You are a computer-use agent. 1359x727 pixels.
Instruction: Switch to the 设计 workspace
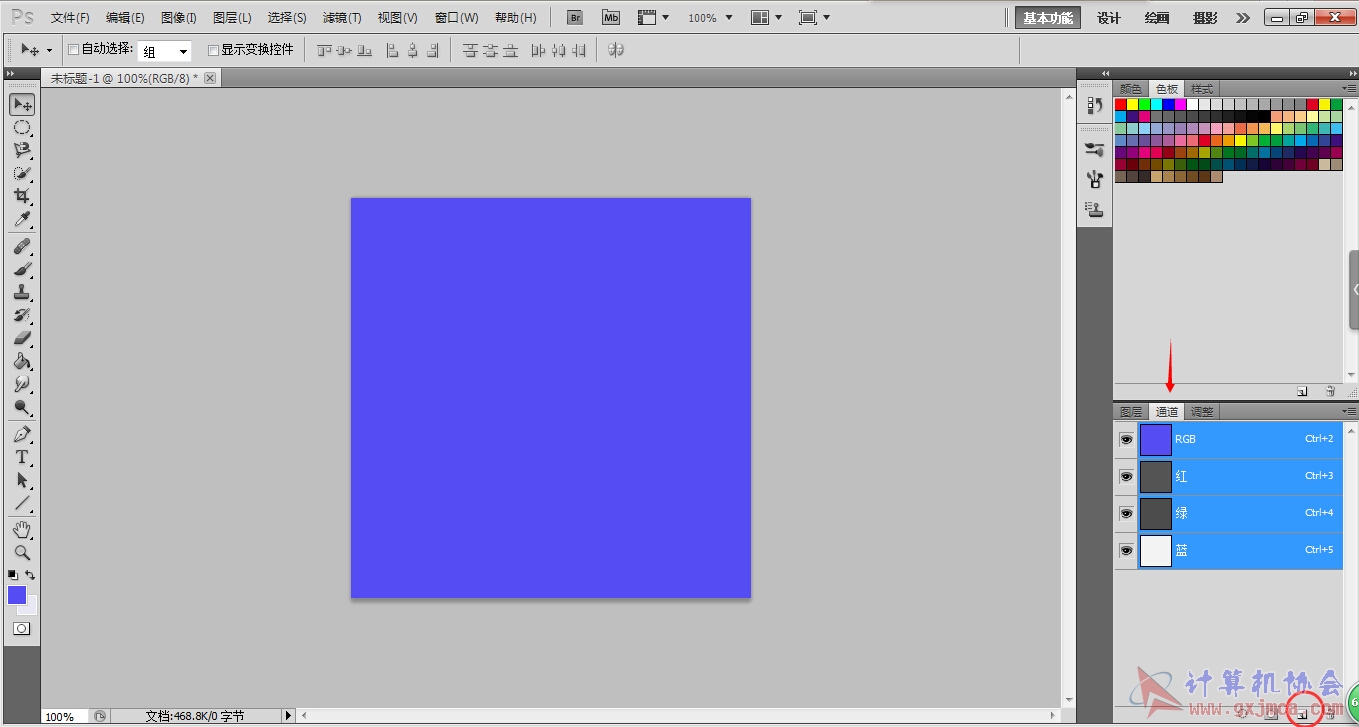[x=1109, y=18]
